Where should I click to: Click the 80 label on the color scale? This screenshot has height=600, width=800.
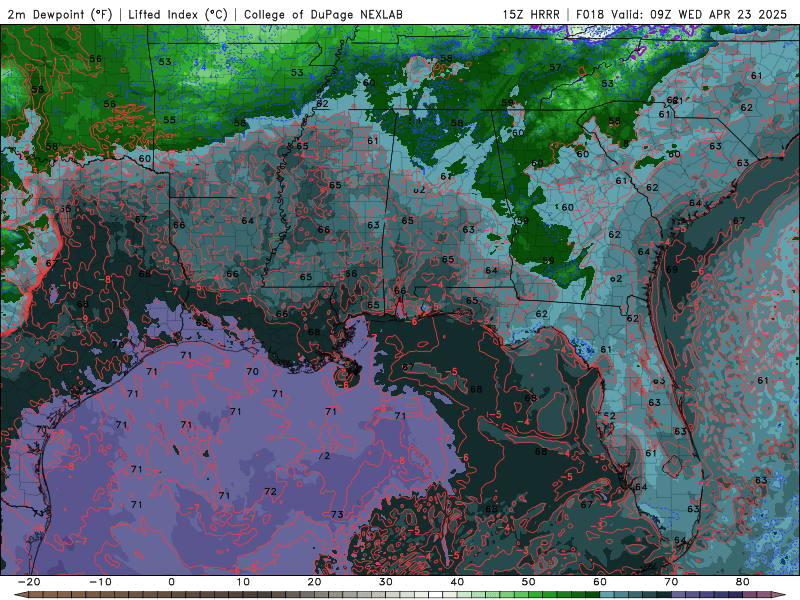[743, 582]
